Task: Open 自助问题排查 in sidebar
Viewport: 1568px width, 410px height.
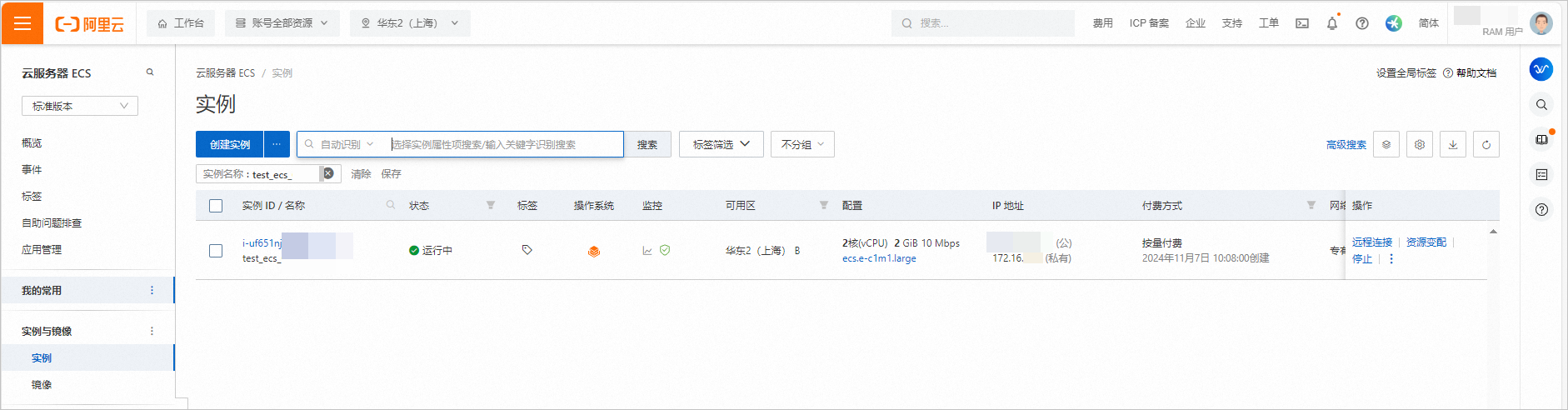Action: (x=52, y=222)
